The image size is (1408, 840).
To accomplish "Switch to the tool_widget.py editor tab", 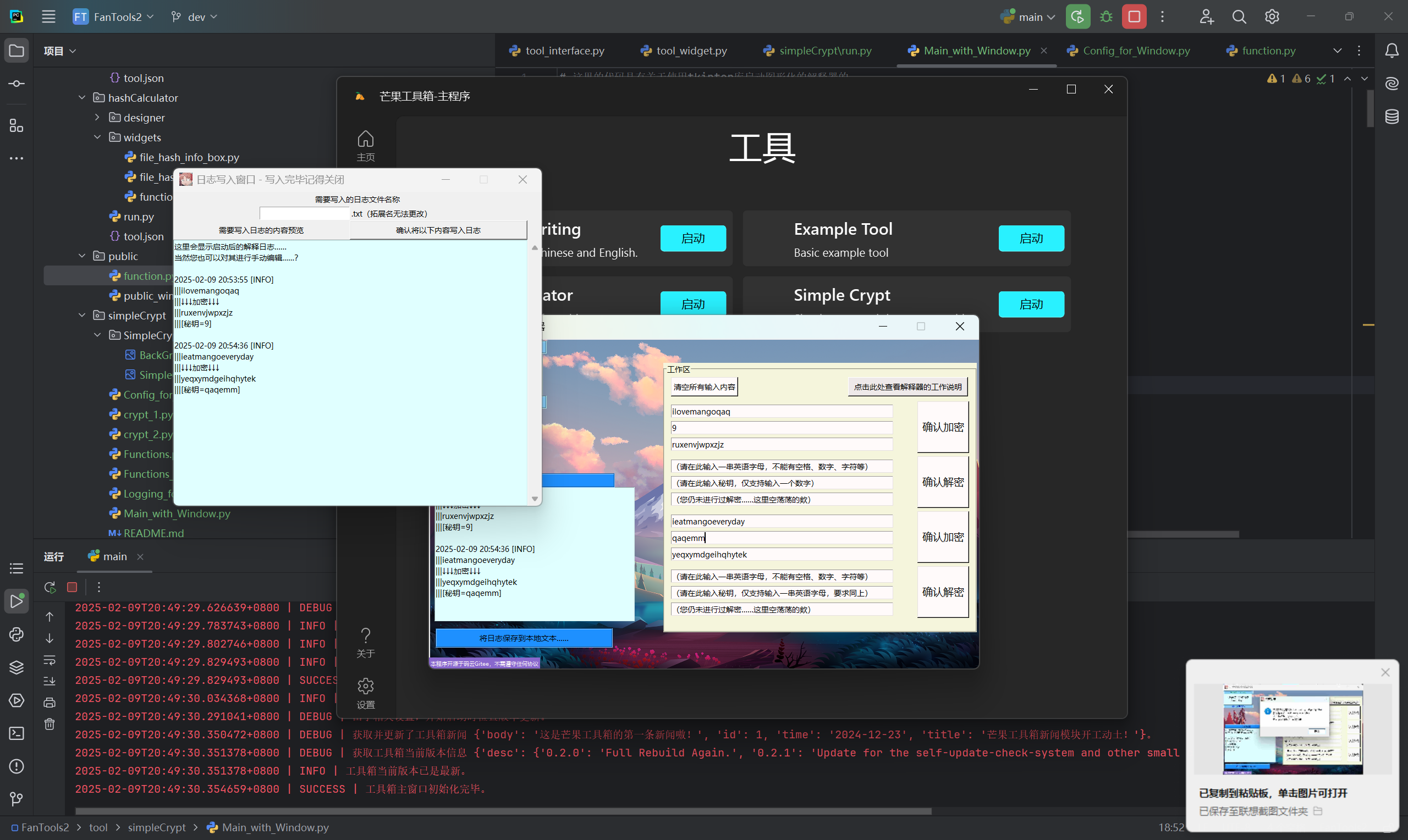I will click(691, 51).
